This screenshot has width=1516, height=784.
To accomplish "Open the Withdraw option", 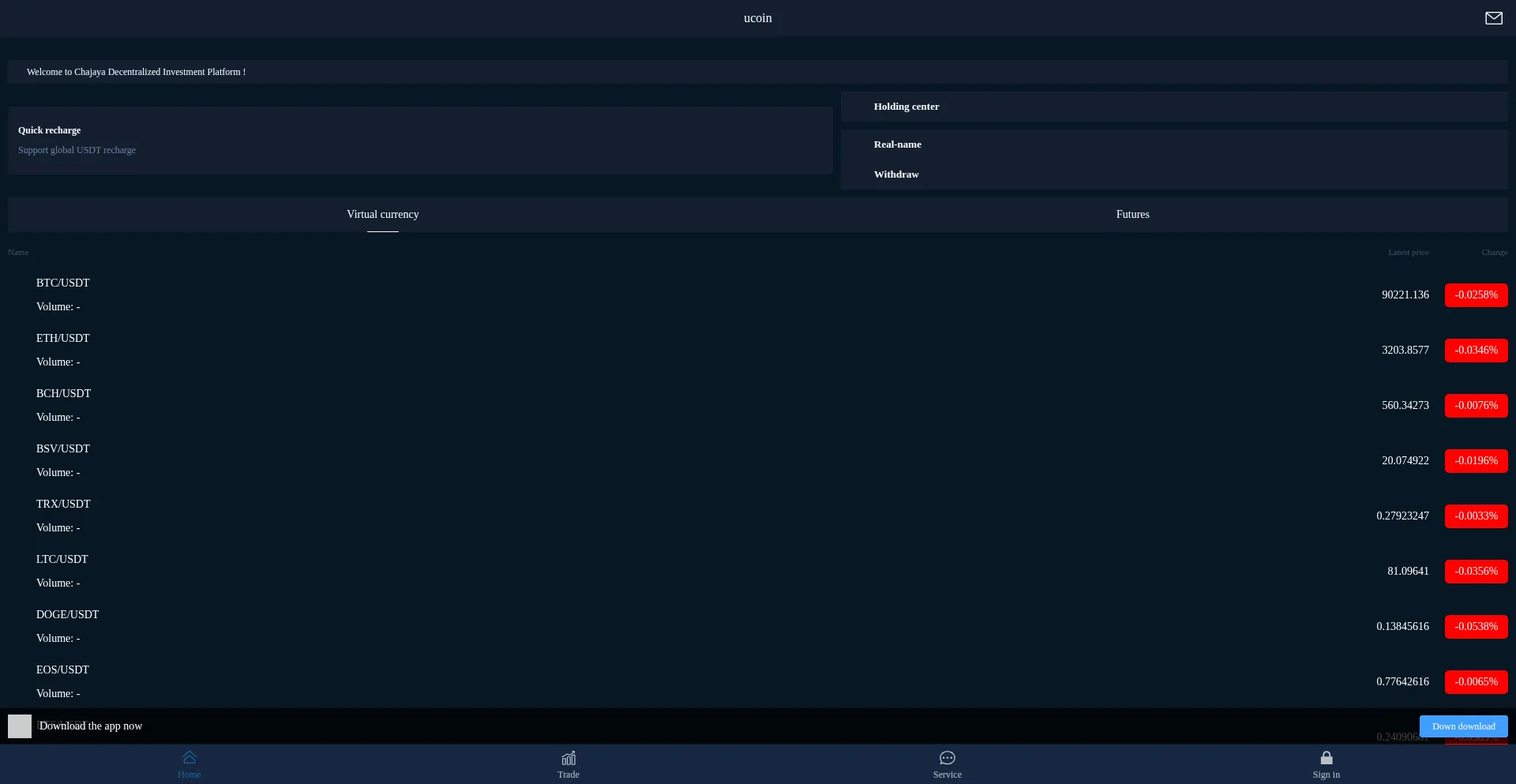I will click(x=896, y=174).
